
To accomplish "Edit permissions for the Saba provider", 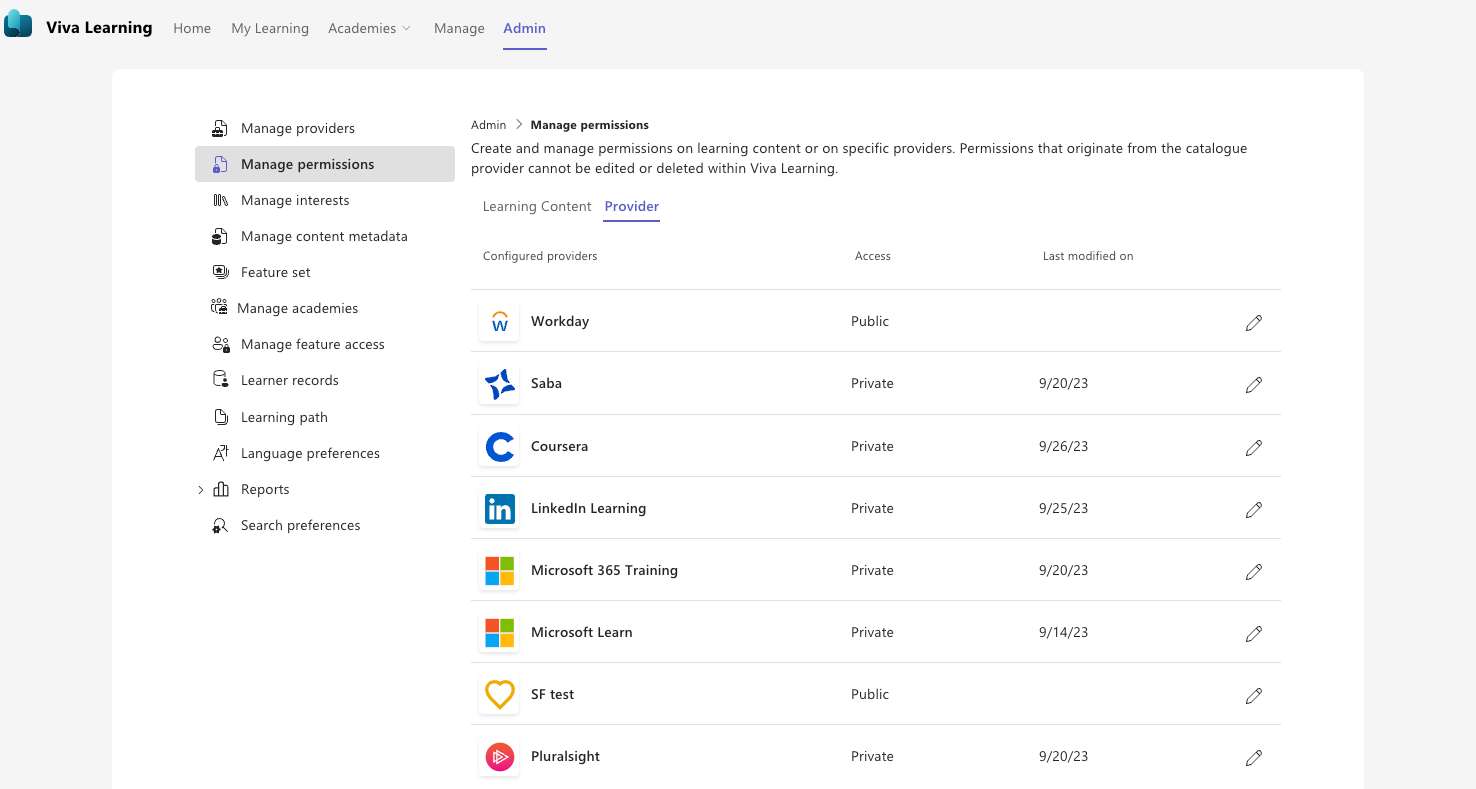I will tap(1254, 384).
